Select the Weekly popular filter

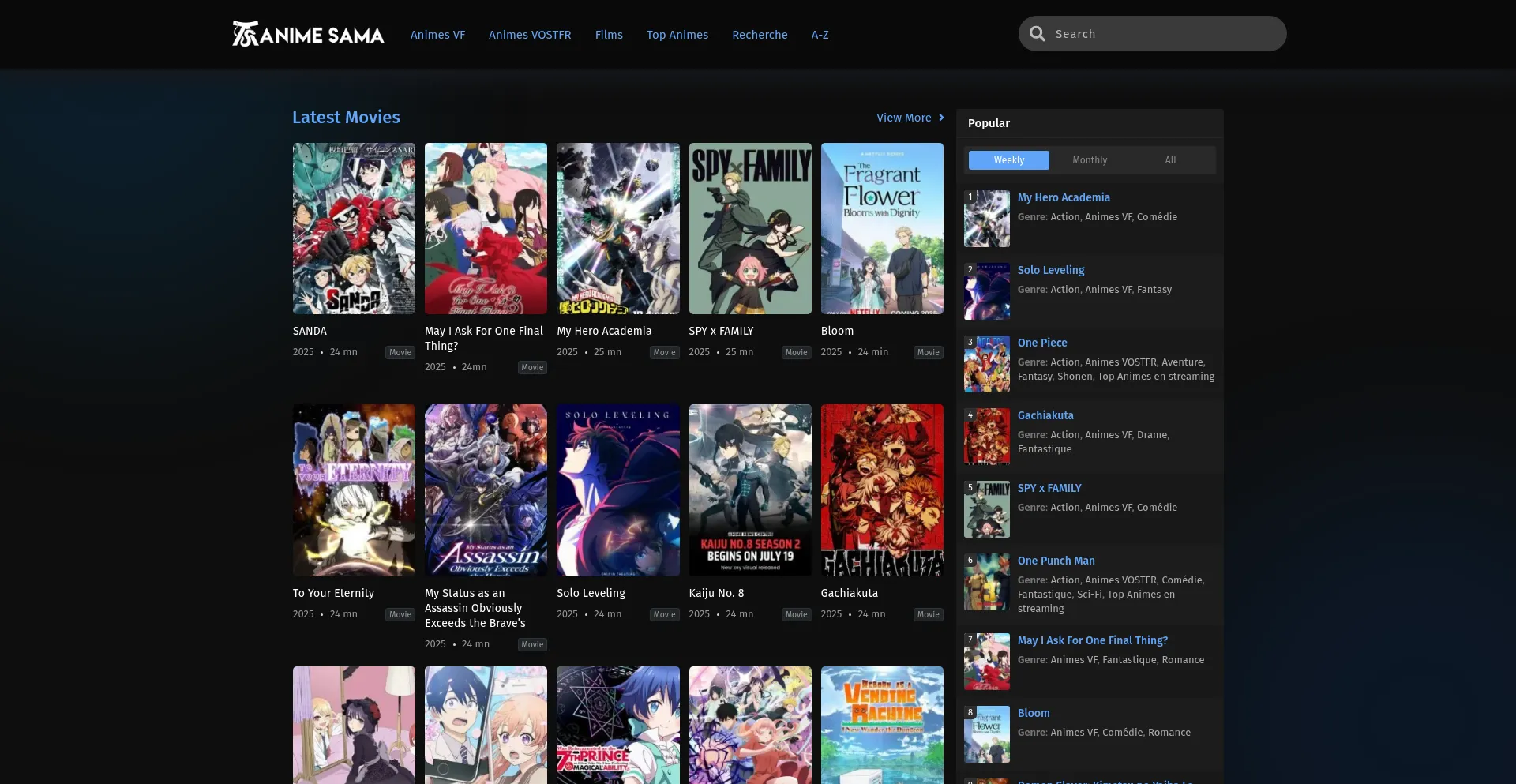[1008, 160]
